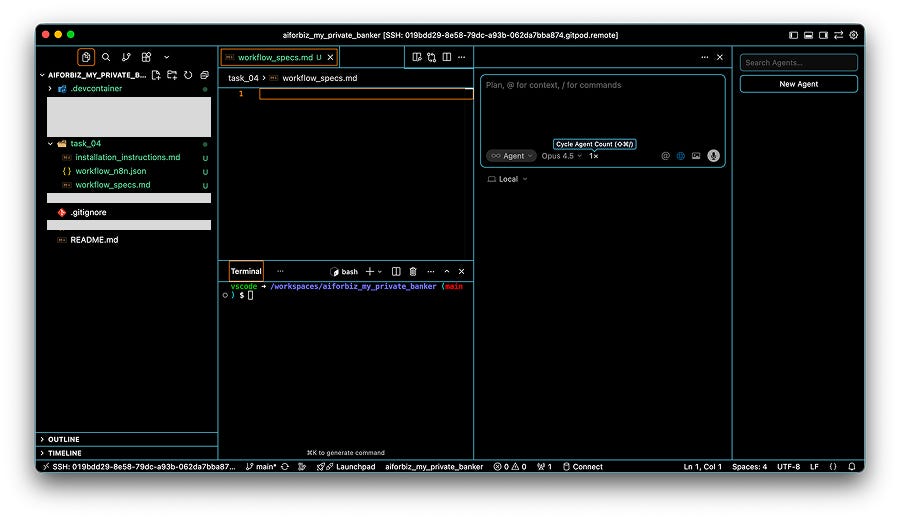
Task: Focus the Search Agents field
Action: pyautogui.click(x=798, y=63)
